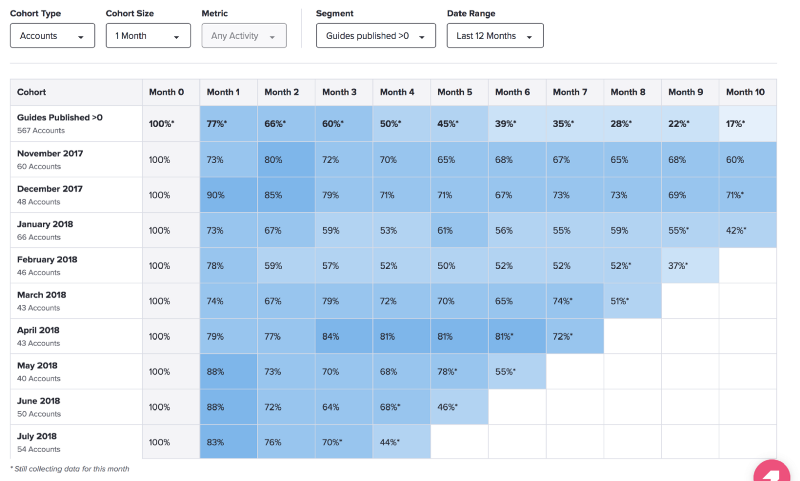Click the 'Still collecting data for this month' footnote

coord(70,469)
